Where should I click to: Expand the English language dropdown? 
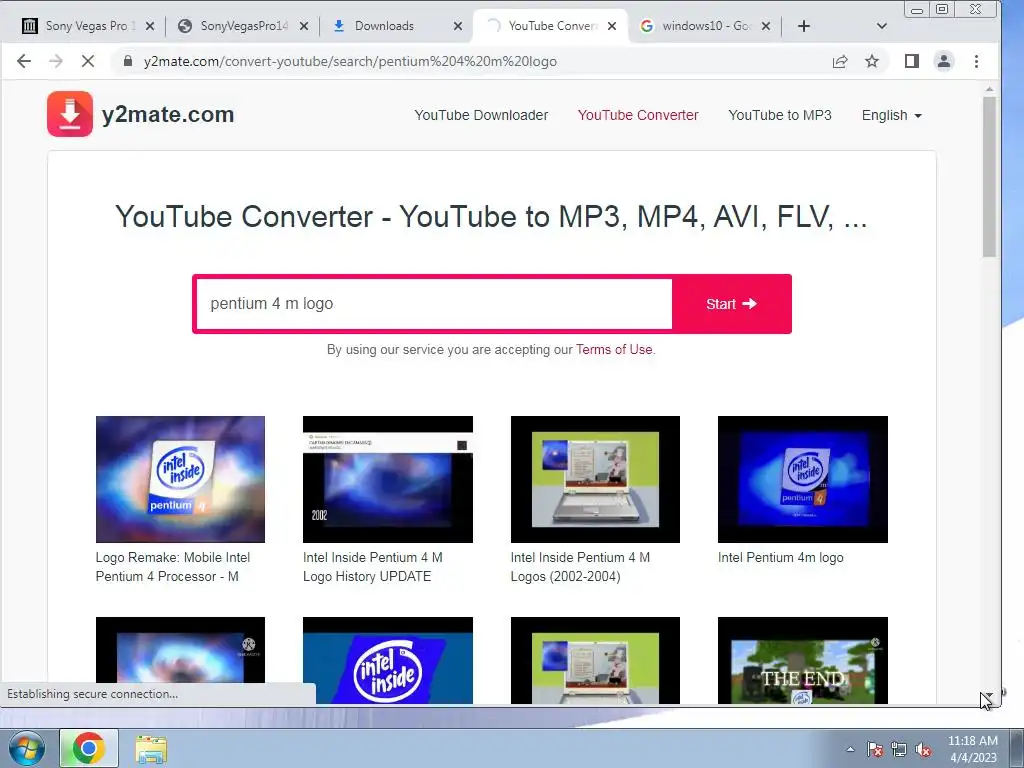coord(891,116)
